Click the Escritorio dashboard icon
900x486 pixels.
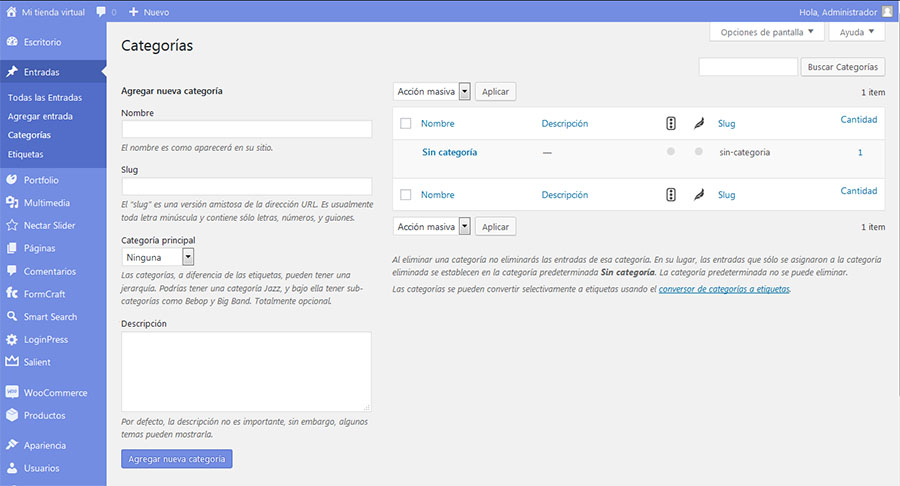(12, 41)
